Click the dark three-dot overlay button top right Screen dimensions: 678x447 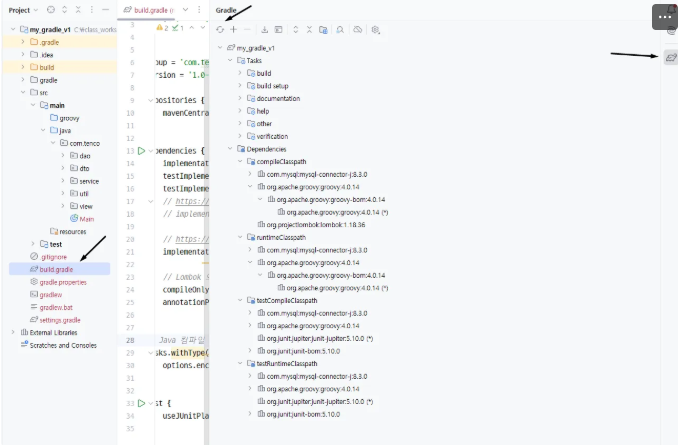coord(664,17)
